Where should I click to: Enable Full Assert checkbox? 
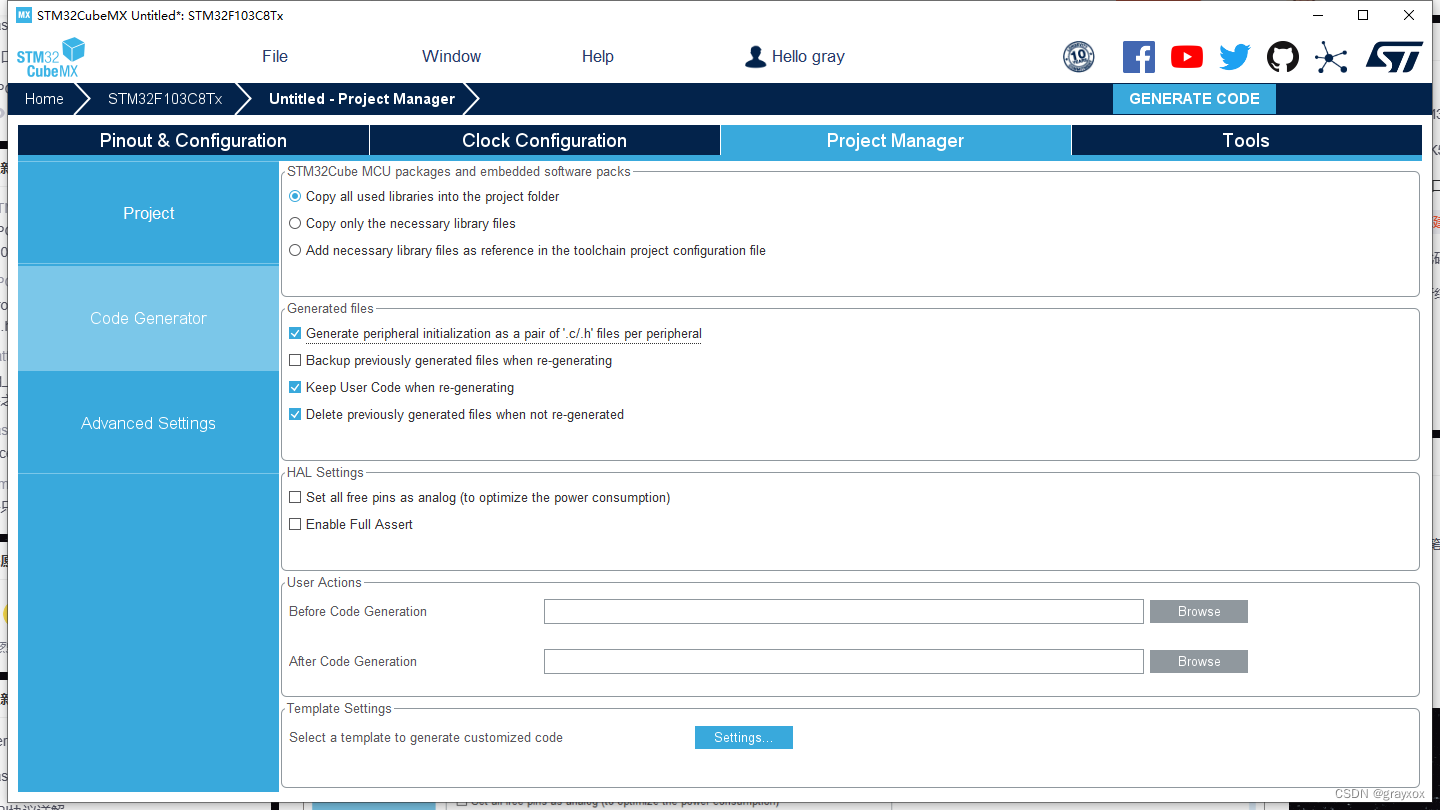coord(295,525)
